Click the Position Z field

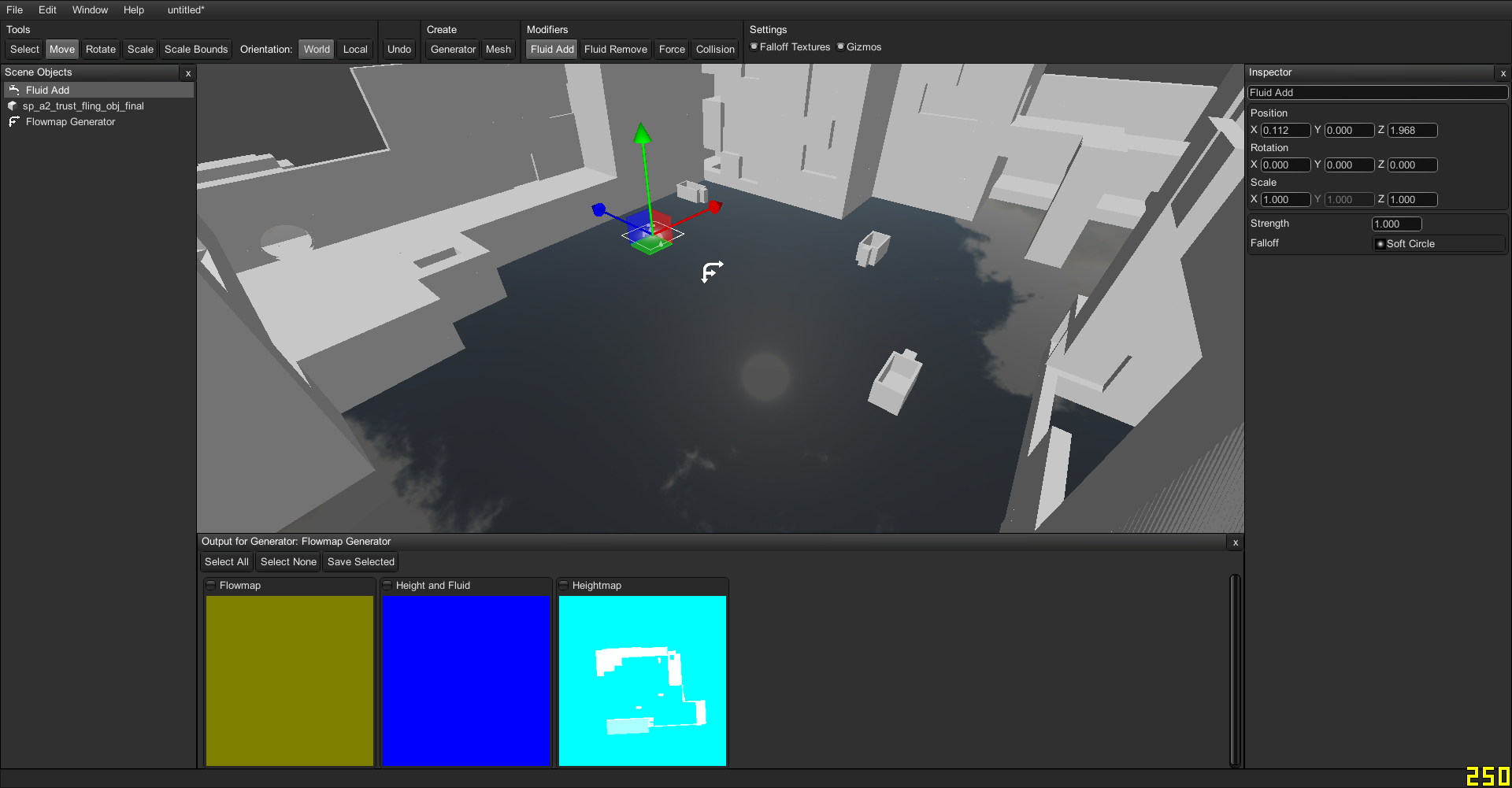click(1413, 131)
